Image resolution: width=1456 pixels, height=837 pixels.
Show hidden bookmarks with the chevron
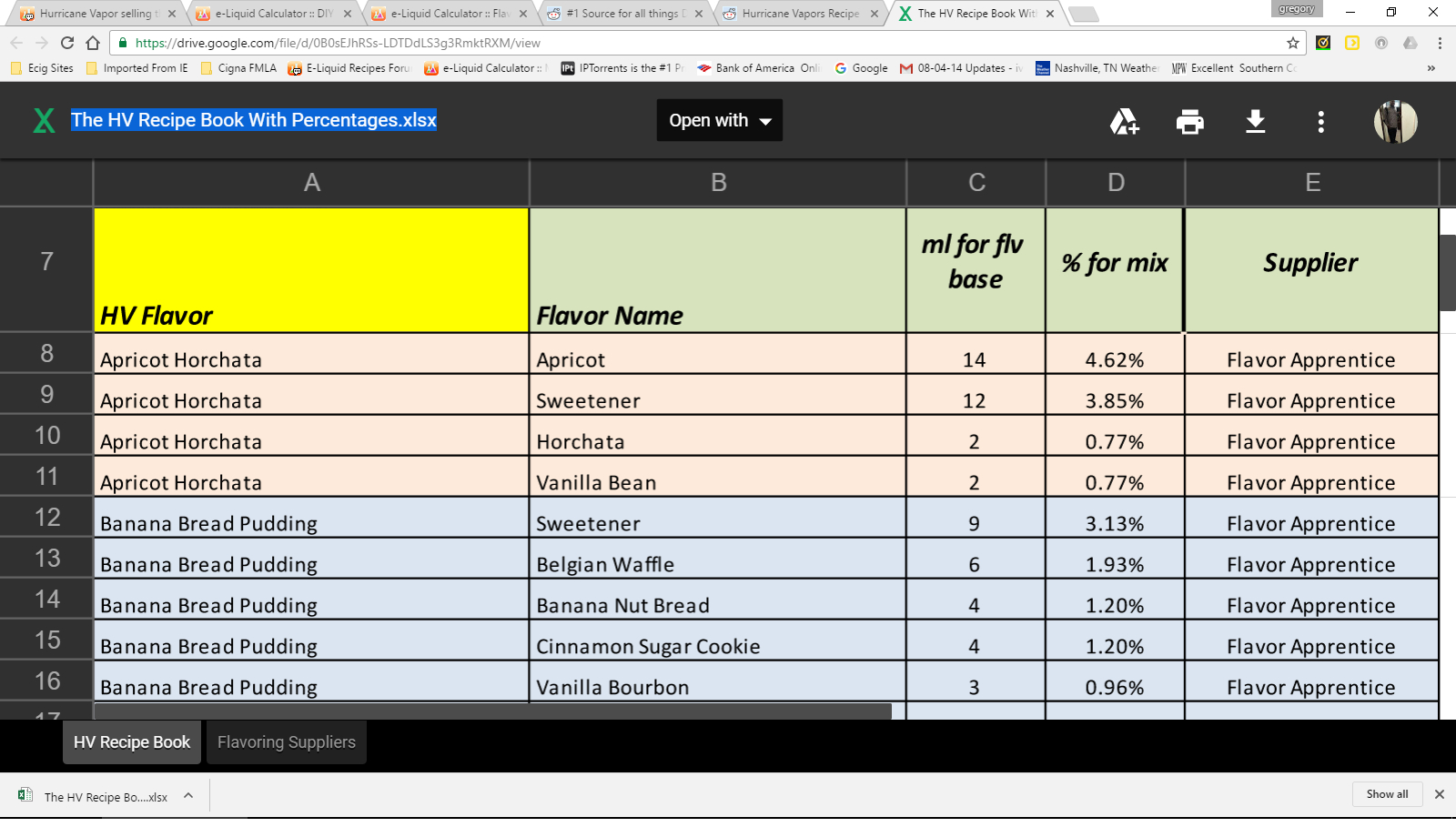point(1431,68)
